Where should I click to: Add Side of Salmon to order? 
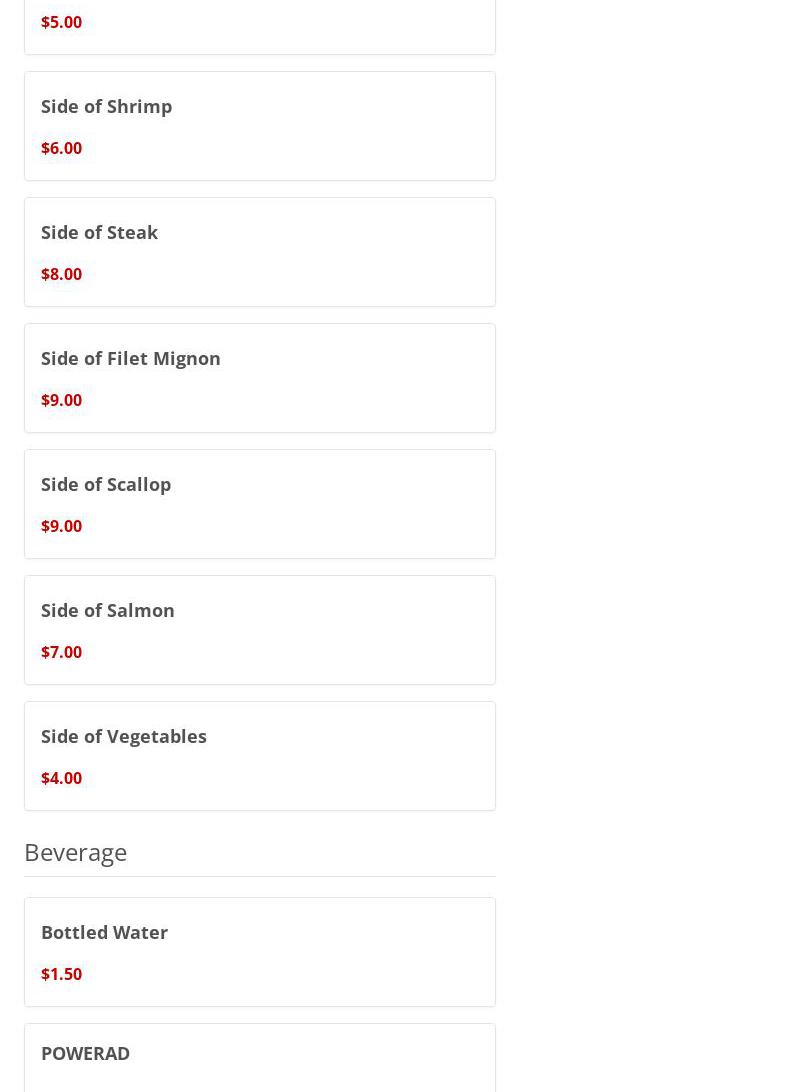(x=260, y=630)
